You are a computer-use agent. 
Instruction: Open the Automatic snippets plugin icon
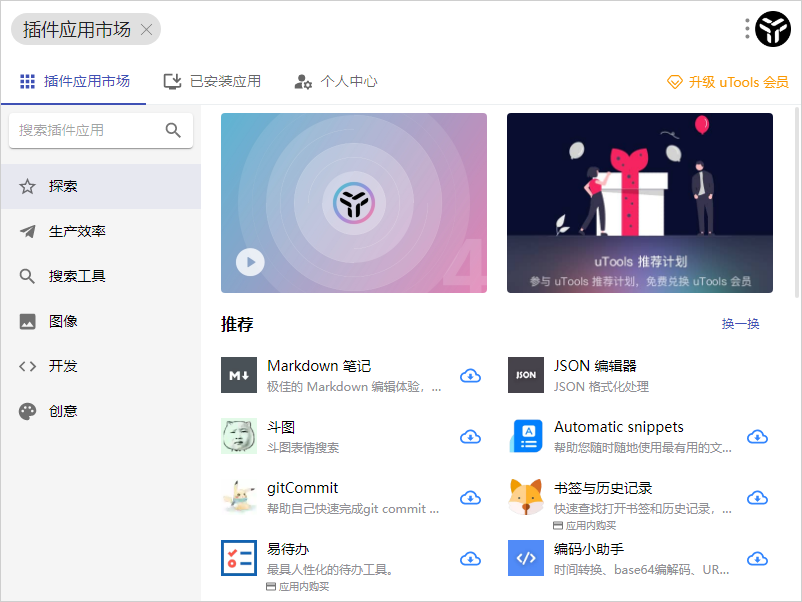click(x=526, y=436)
